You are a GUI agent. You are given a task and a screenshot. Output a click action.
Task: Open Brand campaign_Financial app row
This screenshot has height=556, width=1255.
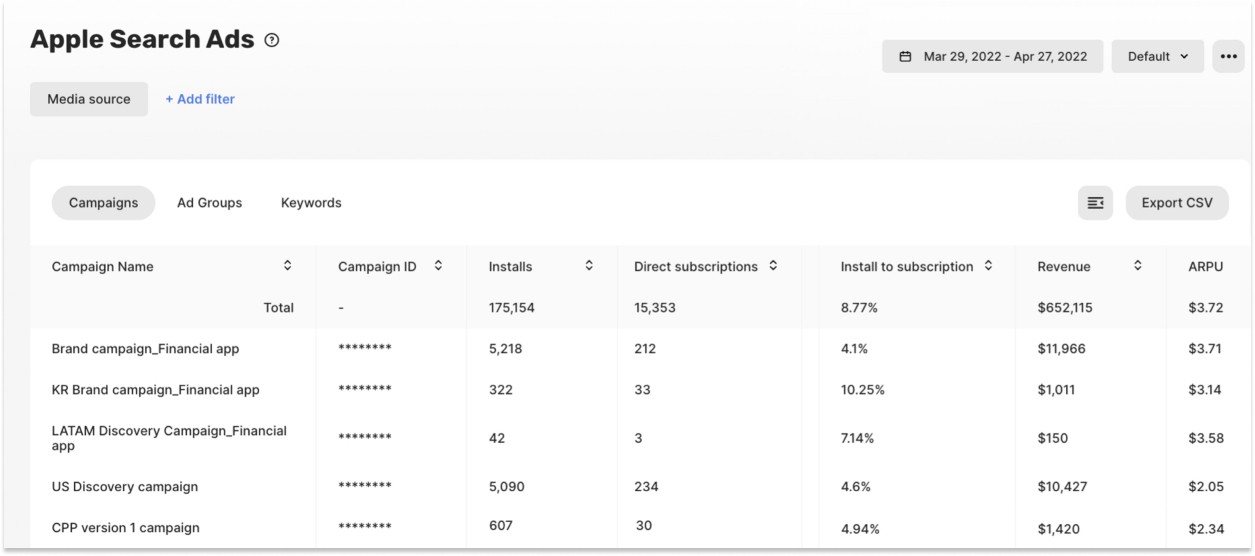point(145,349)
